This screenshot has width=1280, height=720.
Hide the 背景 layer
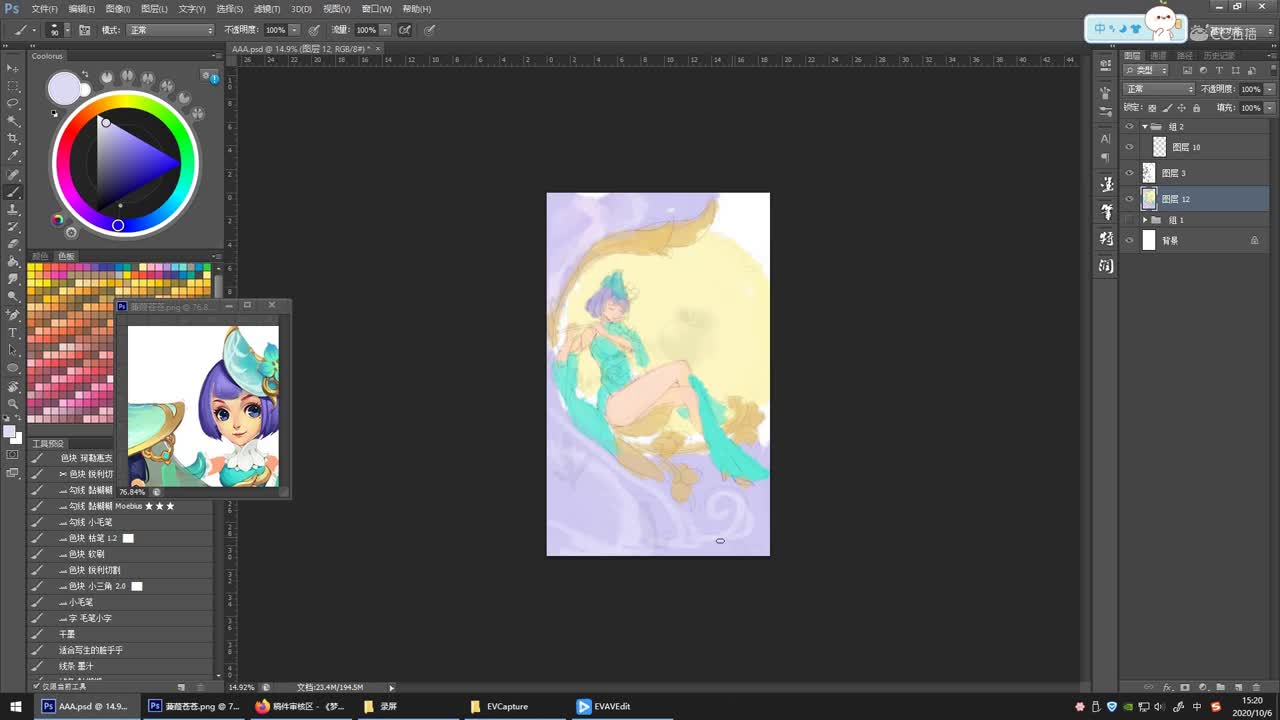pos(1130,240)
